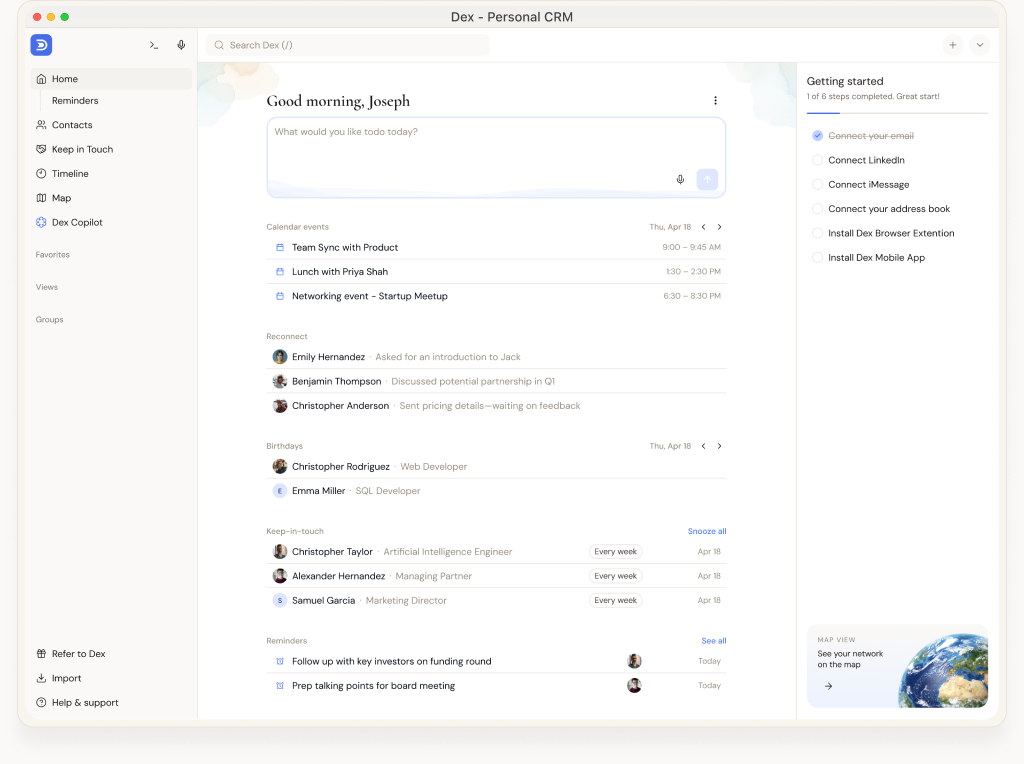Click Snooze all in Keep-in-touch
Image resolution: width=1024 pixels, height=764 pixels.
pos(707,532)
